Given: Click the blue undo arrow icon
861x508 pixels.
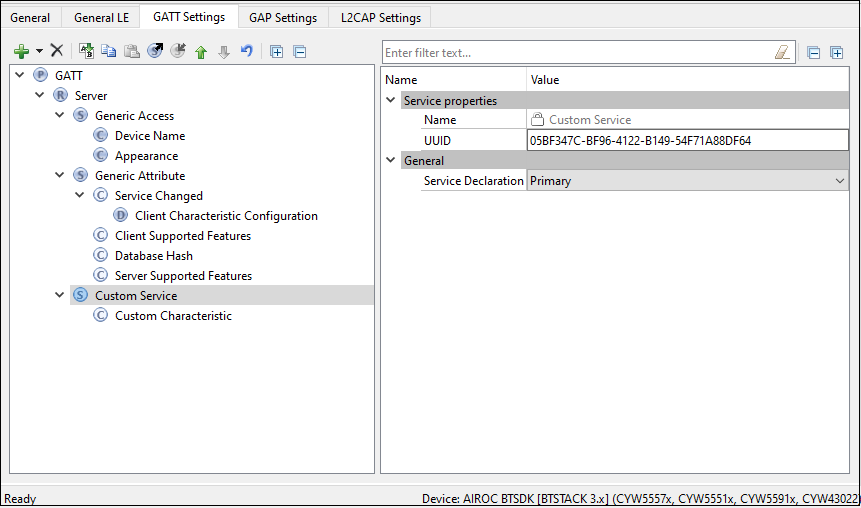Looking at the screenshot, I should coord(246,51).
